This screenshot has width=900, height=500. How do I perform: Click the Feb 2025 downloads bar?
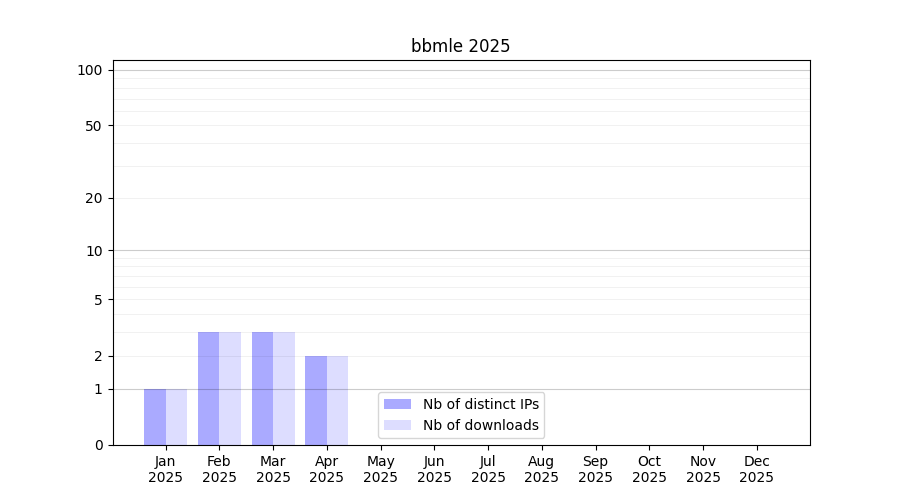(x=230, y=389)
